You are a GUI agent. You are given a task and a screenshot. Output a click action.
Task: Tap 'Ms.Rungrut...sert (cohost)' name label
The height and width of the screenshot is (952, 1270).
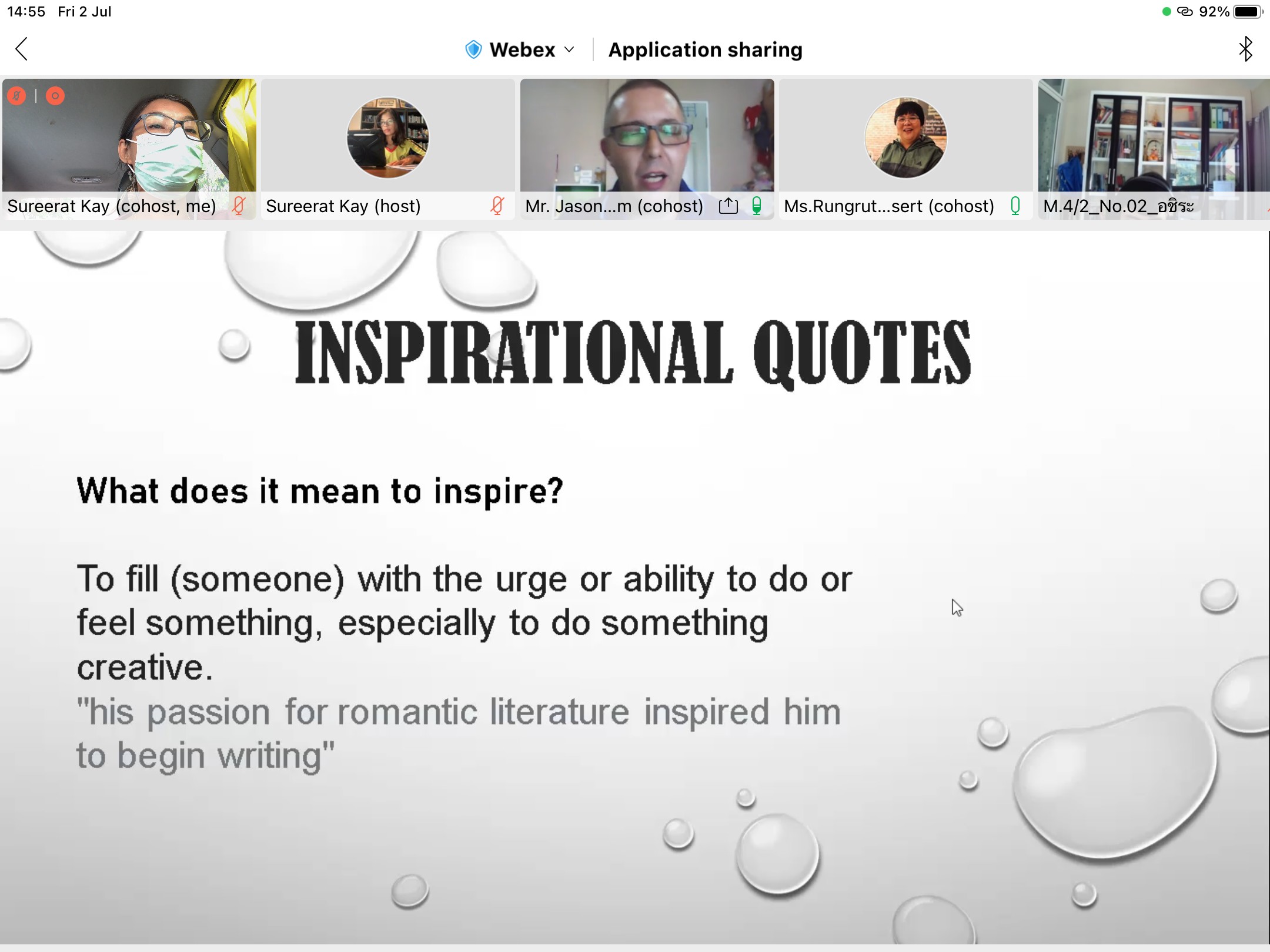tap(889, 206)
